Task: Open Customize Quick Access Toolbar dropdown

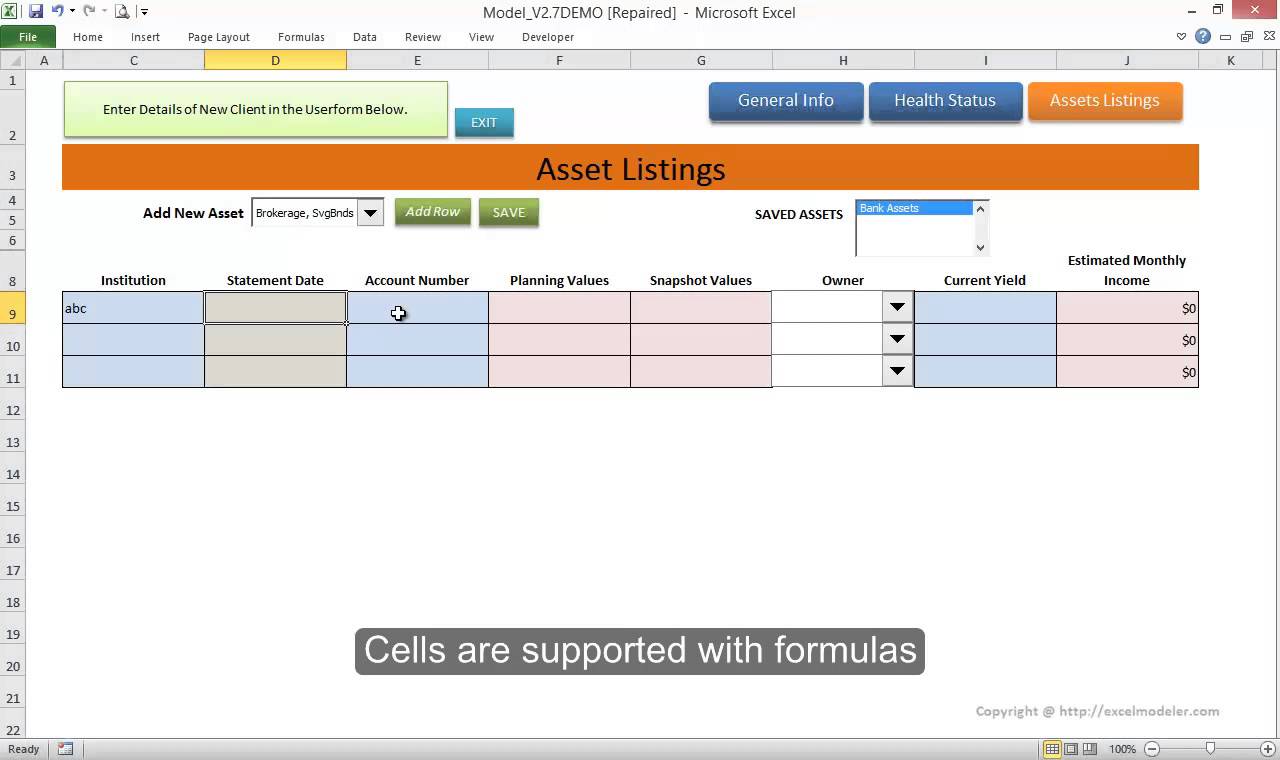Action: pos(144,12)
